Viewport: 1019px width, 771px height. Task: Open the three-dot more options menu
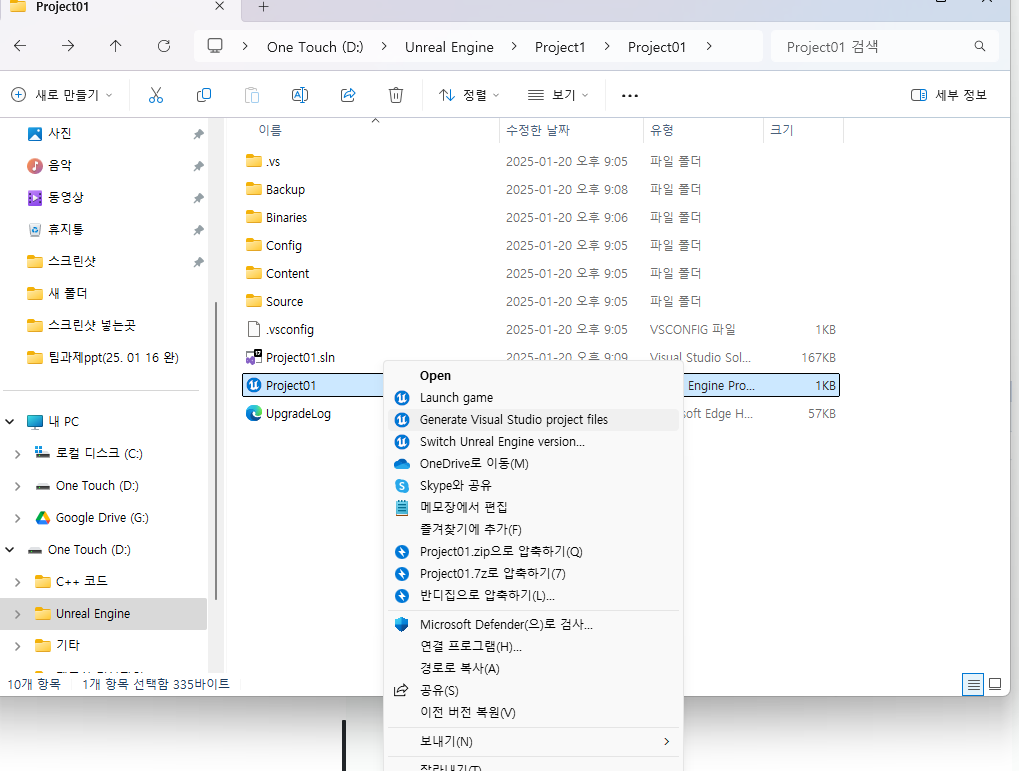pyautogui.click(x=630, y=96)
